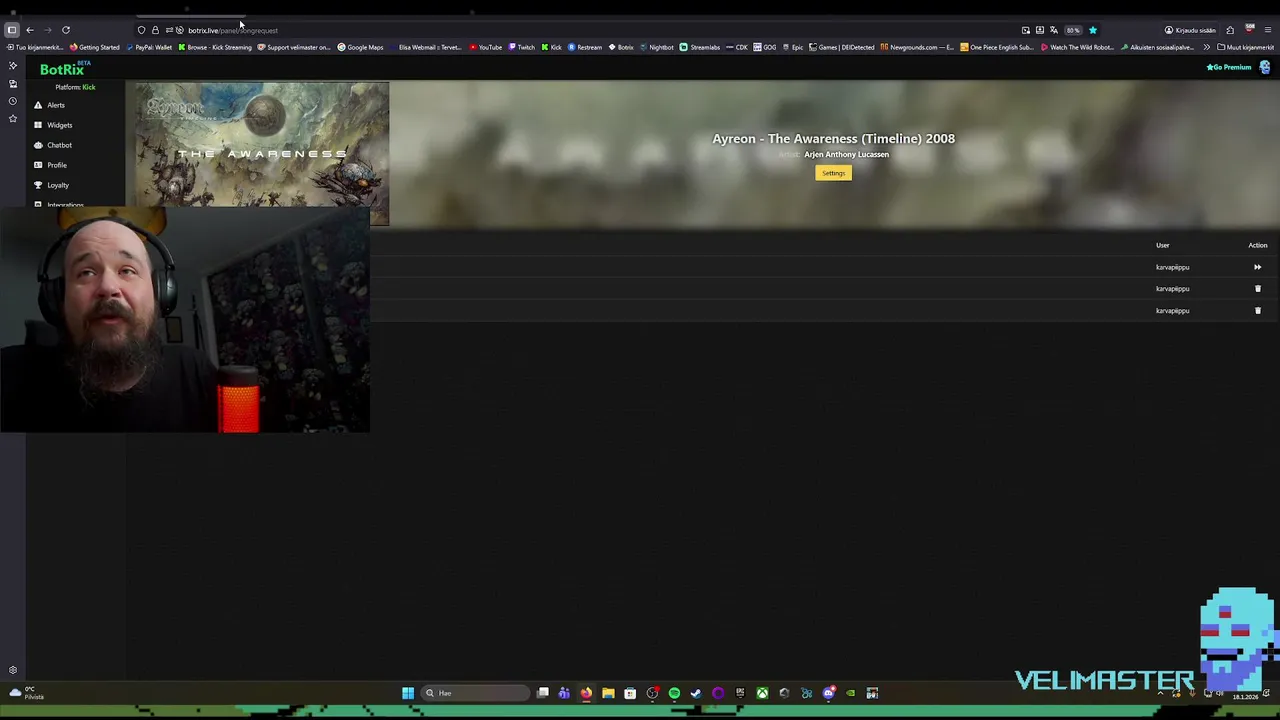Click the Action column header
1280x720 pixels.
[1258, 245]
